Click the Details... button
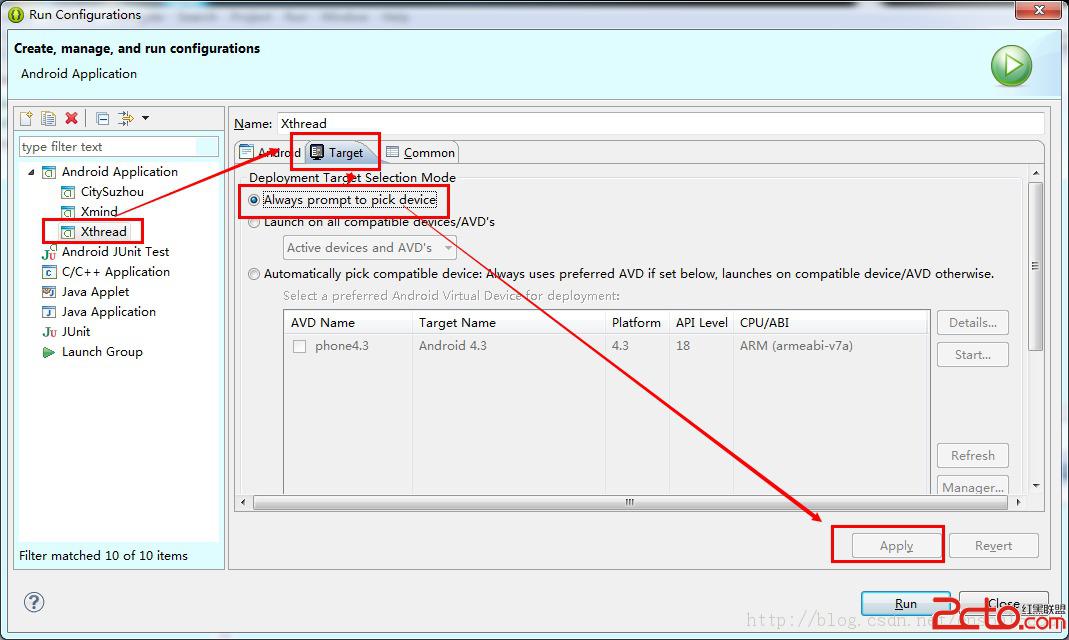Screen dimensions: 1069x640 coord(973,322)
